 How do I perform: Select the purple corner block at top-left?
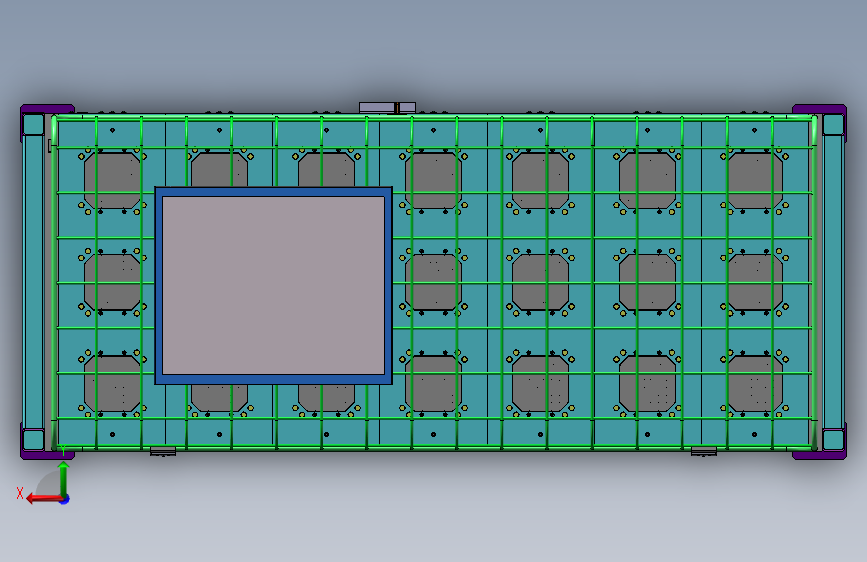(x=47, y=108)
